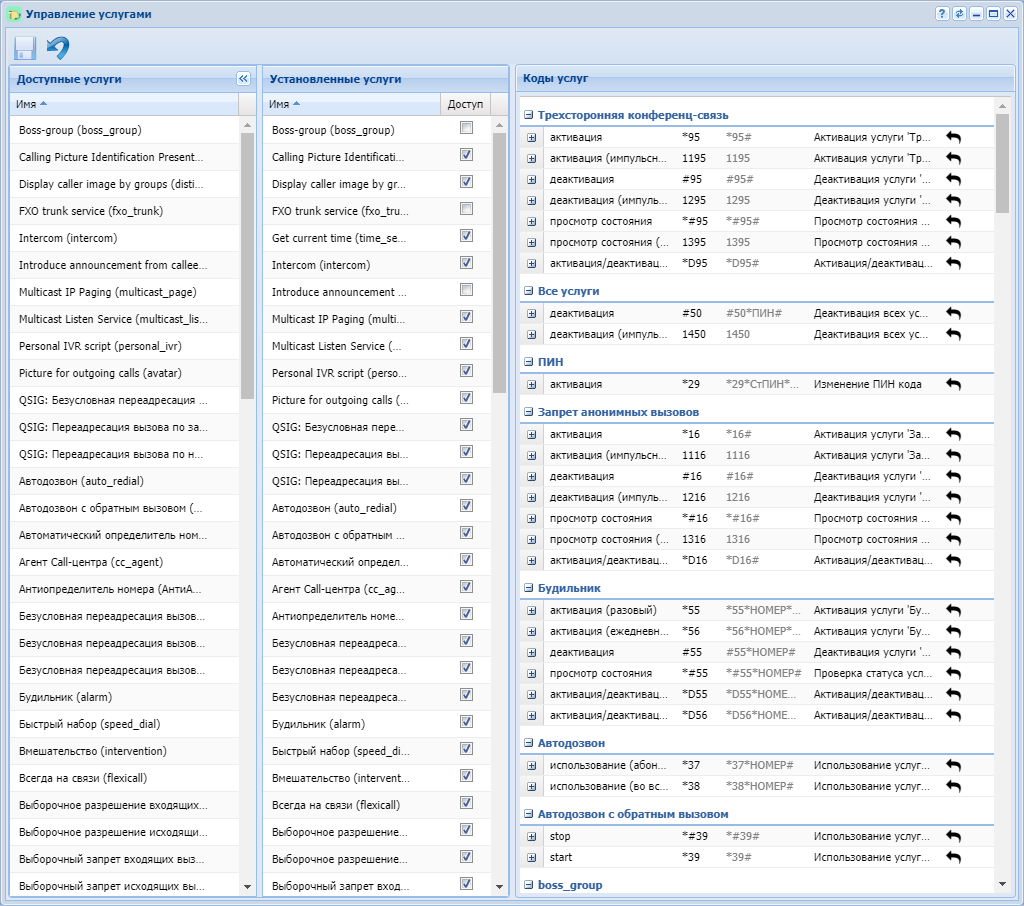This screenshot has height=906, width=1024.
Task: Collapse the Доступные услуги panel
Action: 243,78
